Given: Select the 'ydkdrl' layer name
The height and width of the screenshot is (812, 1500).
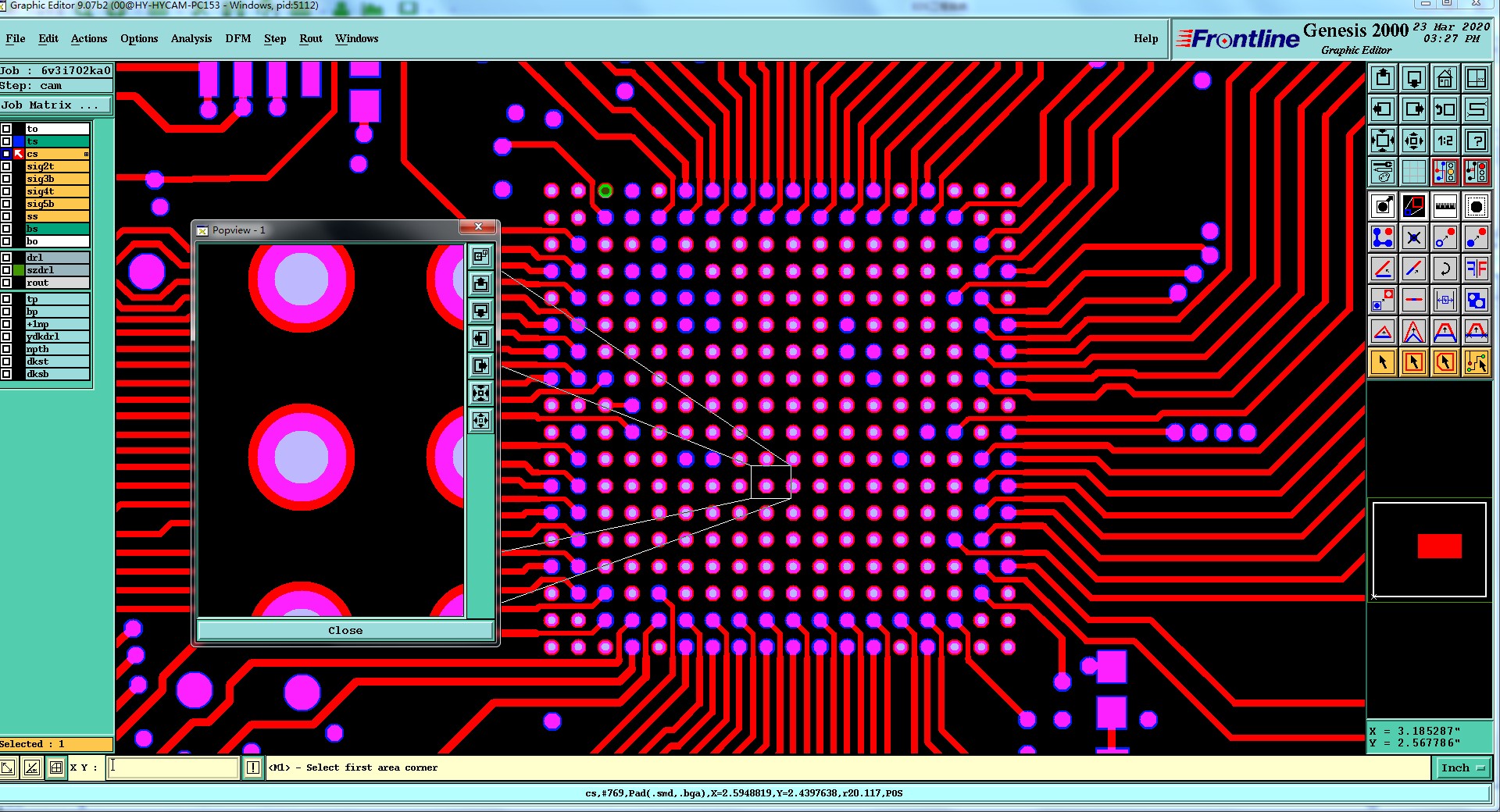Looking at the screenshot, I should point(57,337).
